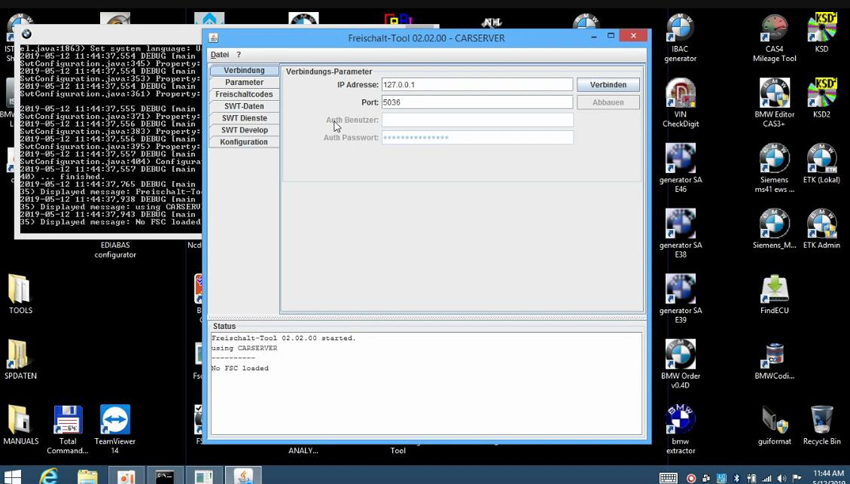This screenshot has height=484, width=850.
Task: Switch to the Parameter tab
Action: 244,82
